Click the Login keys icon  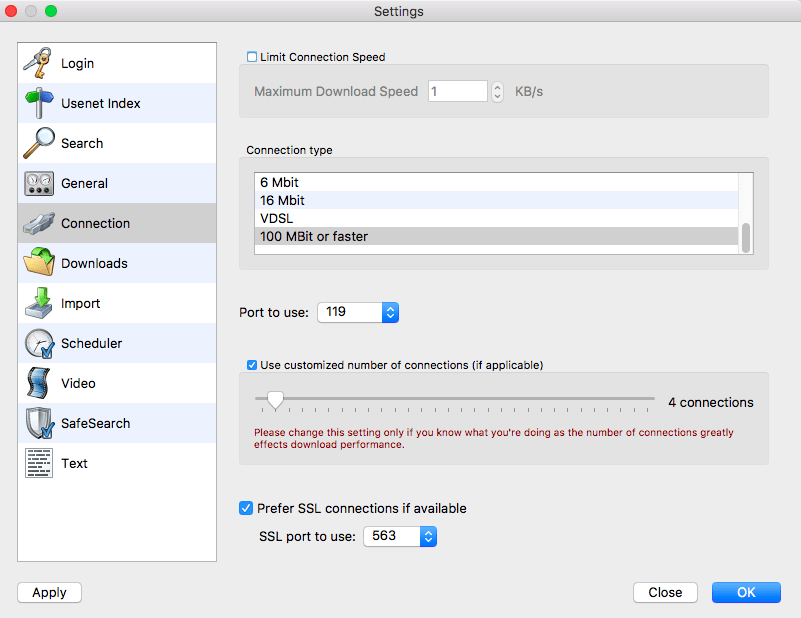click(38, 63)
